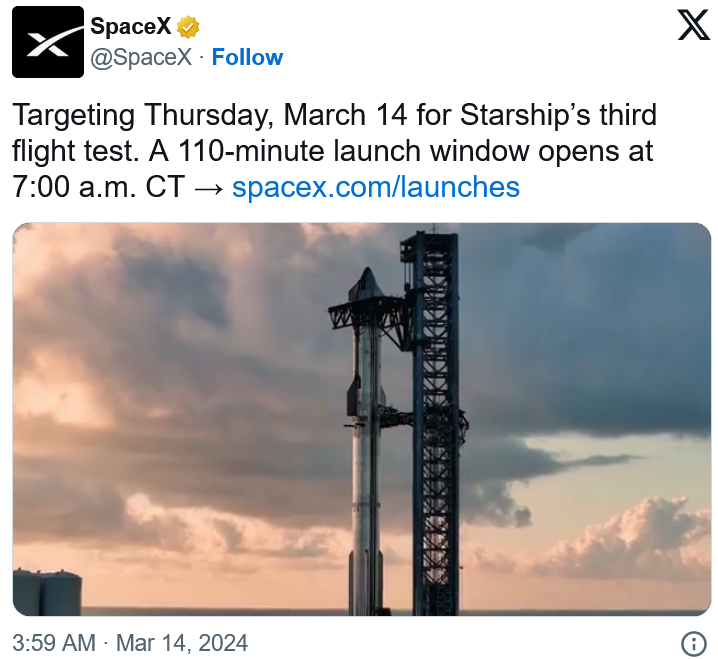This screenshot has width=718, height=659.
Task: Open the Starship launch video thumbnail
Action: point(362,419)
